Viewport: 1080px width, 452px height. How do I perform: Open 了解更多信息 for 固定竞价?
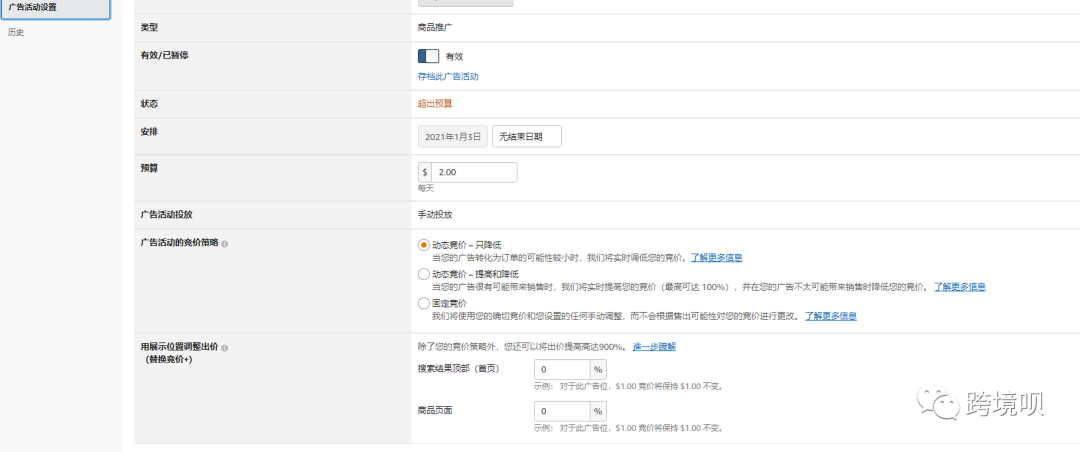[830, 316]
